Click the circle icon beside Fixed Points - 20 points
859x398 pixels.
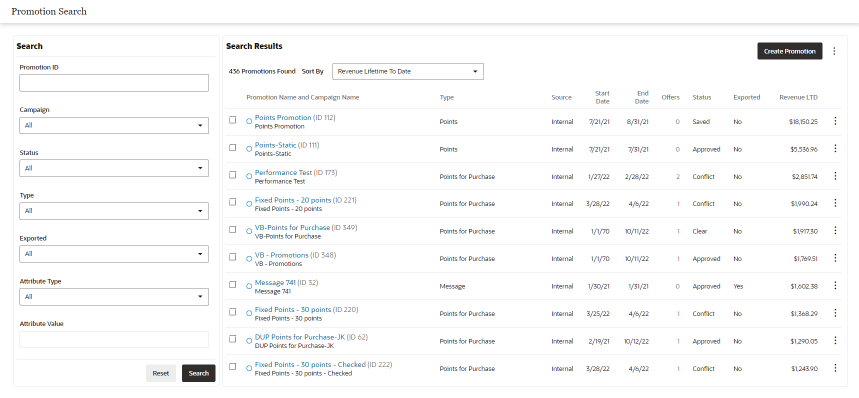(x=249, y=204)
